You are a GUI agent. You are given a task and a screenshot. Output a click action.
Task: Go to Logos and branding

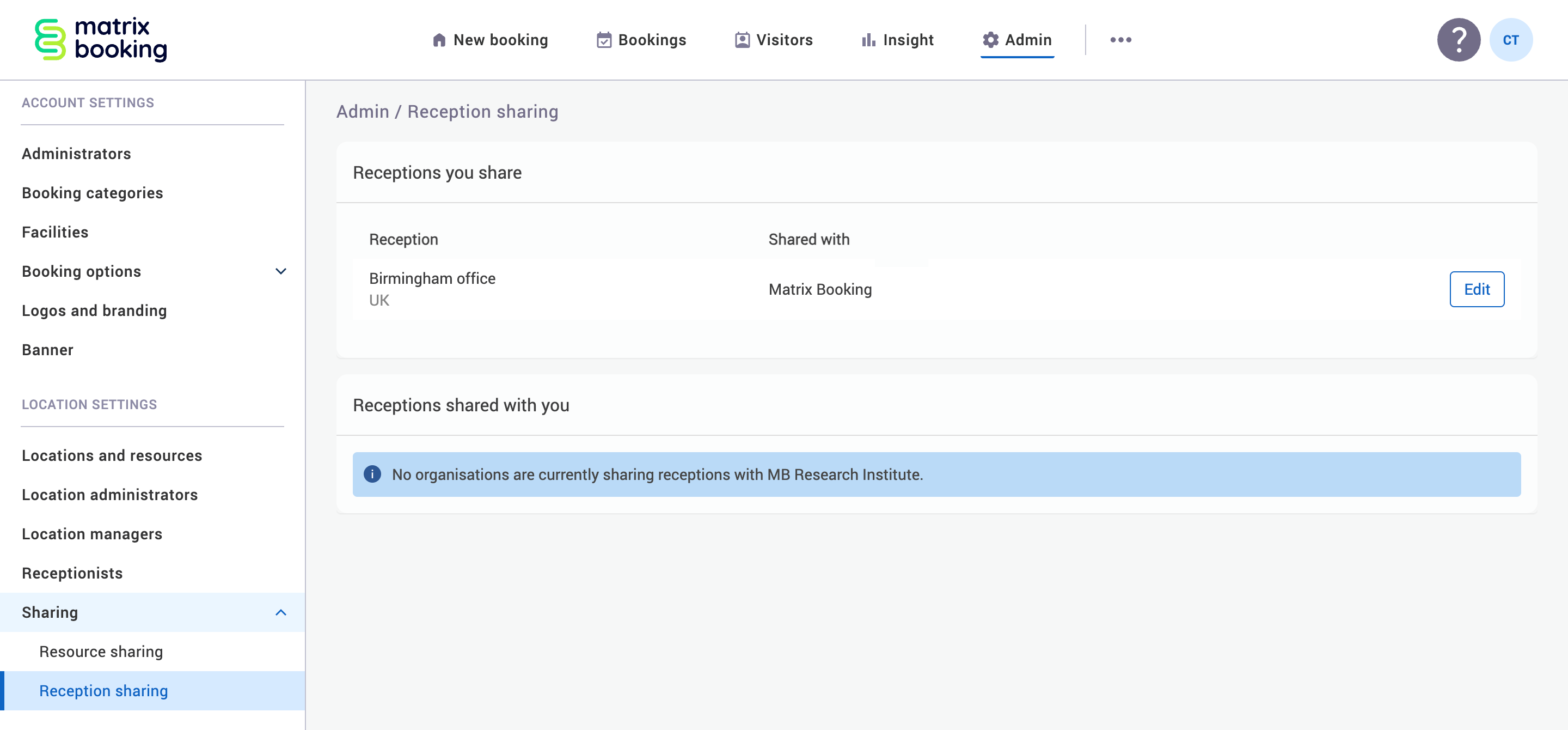point(94,311)
